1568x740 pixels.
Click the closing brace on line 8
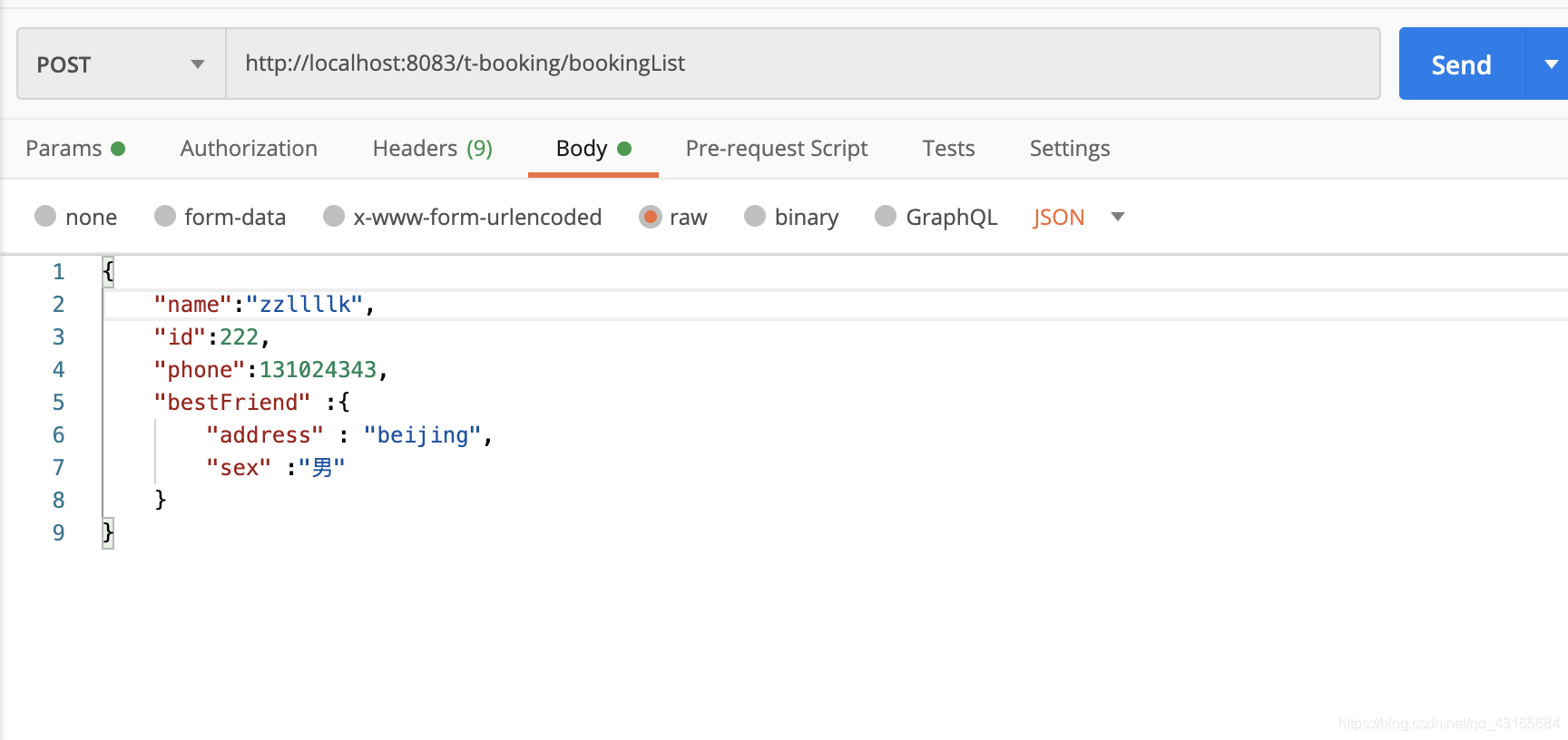161,500
